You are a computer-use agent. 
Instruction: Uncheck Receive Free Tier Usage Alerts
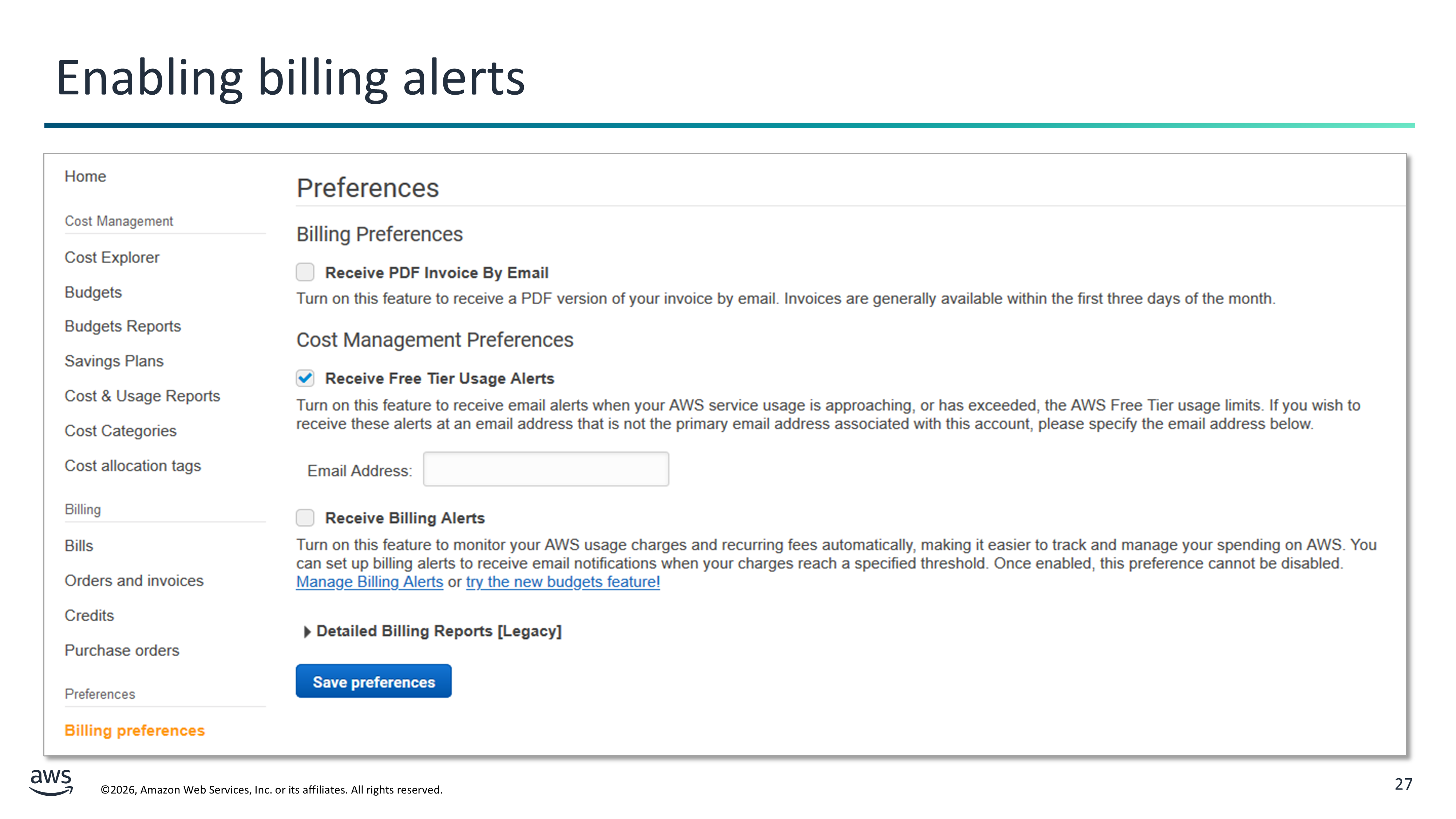click(x=305, y=378)
